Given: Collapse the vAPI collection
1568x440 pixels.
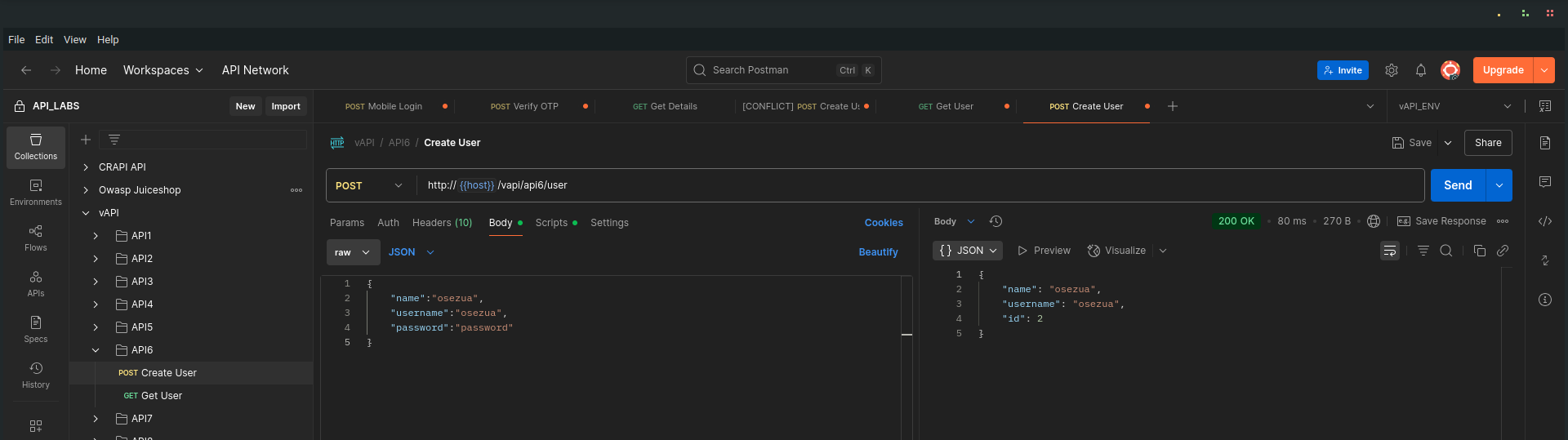Looking at the screenshot, I should coord(86,213).
